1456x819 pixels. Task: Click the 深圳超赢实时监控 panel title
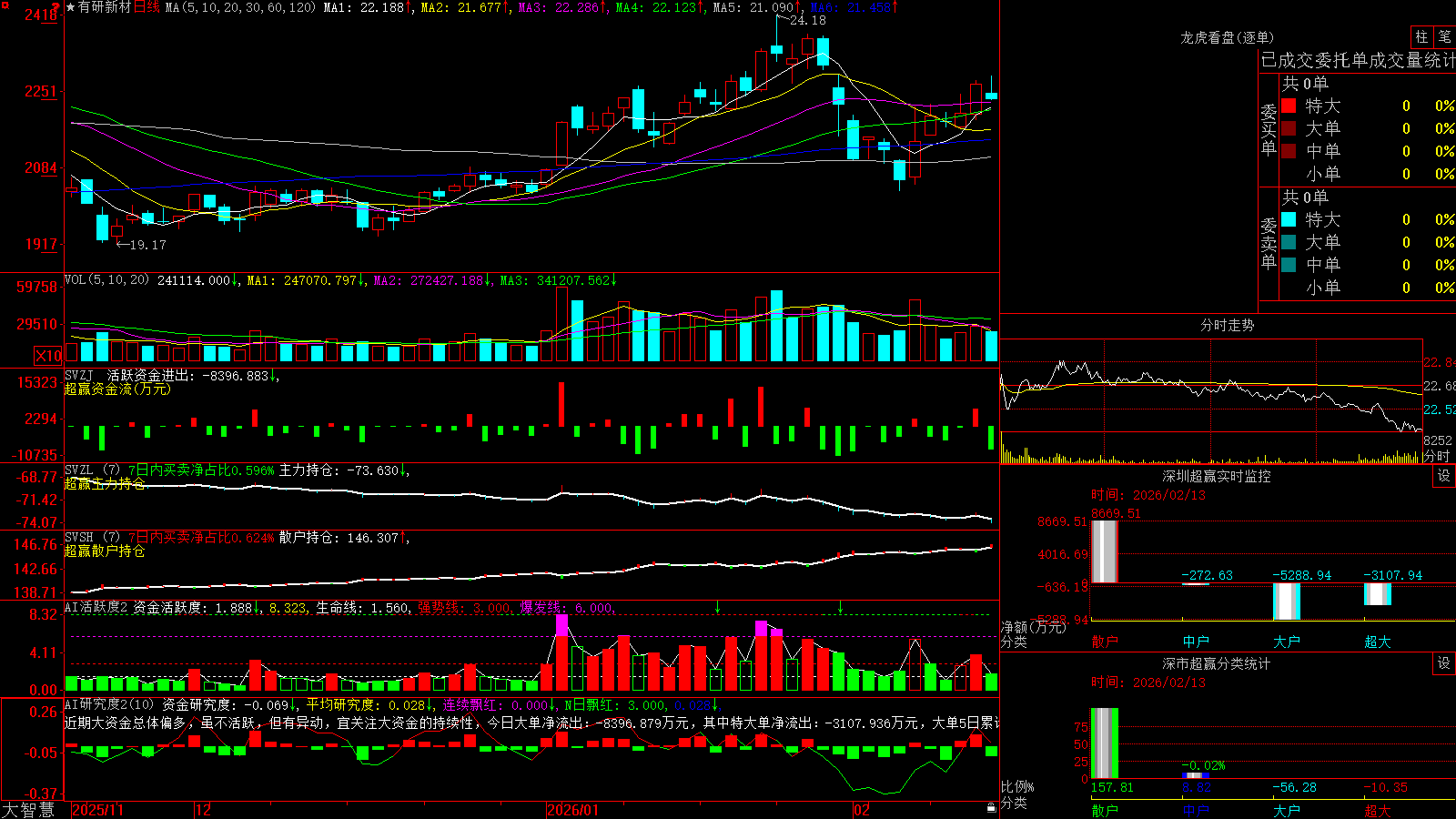1216,476
